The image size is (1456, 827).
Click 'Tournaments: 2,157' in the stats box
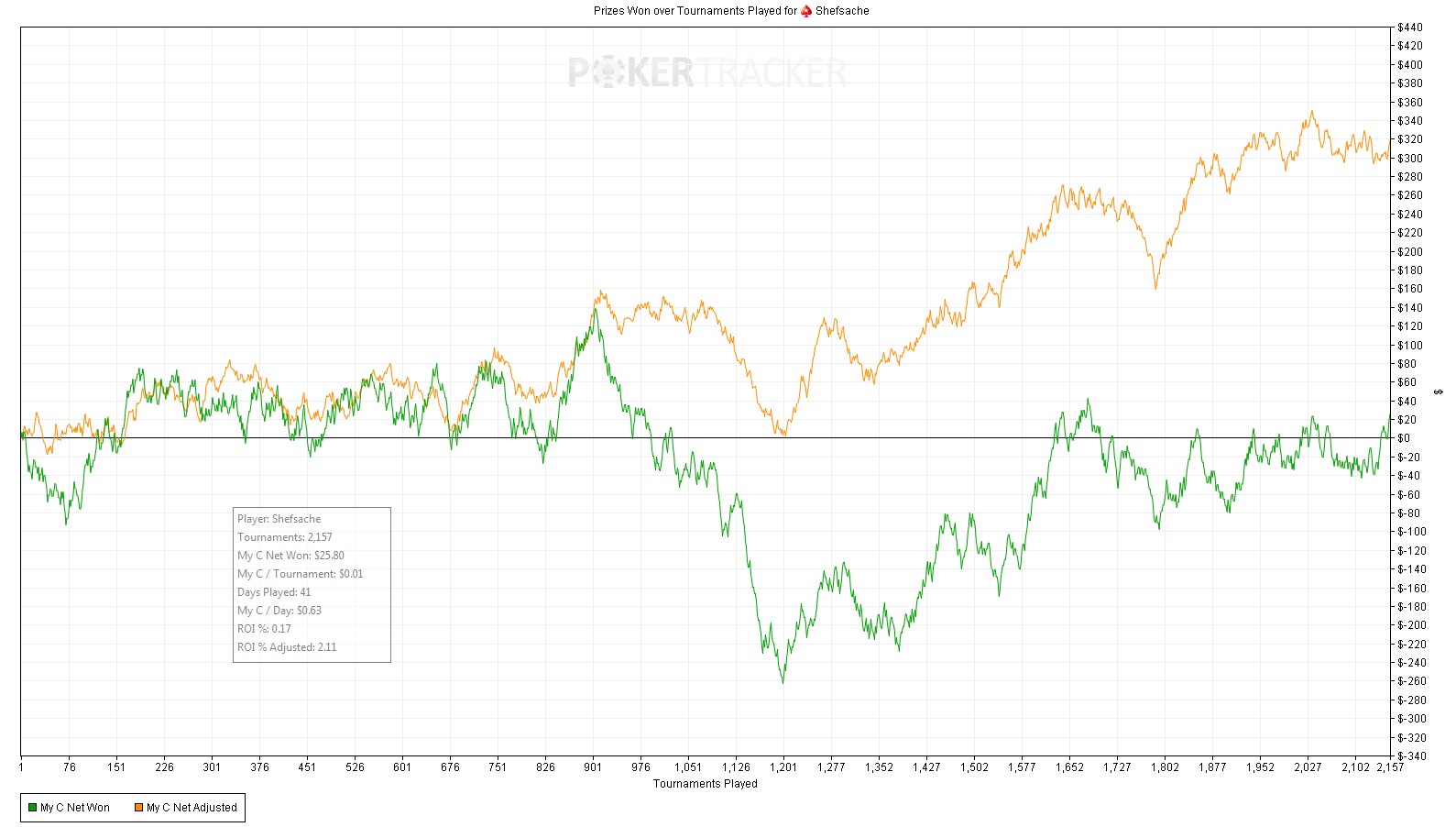tap(285, 537)
